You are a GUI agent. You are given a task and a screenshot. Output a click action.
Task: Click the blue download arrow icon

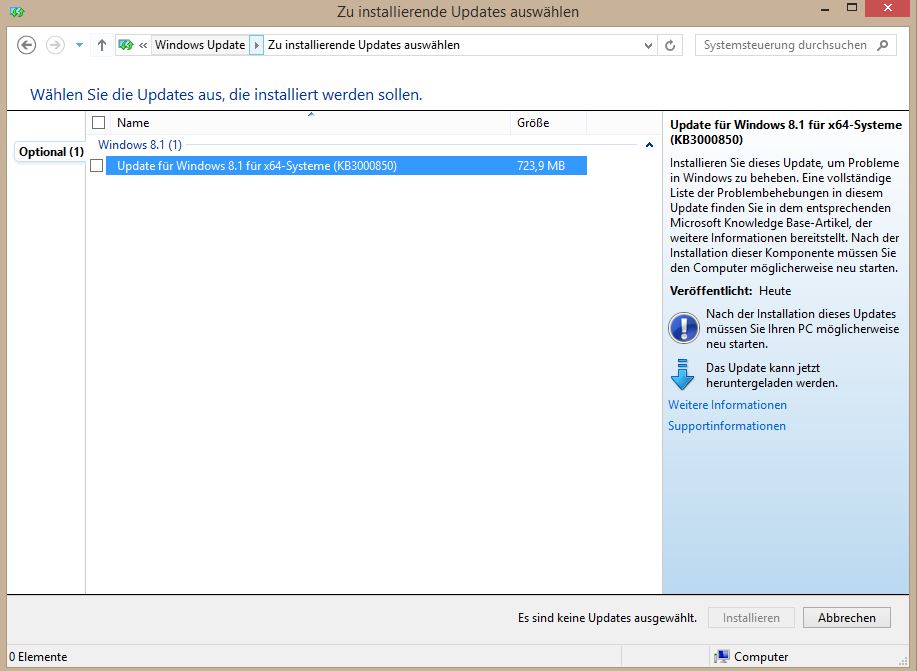click(x=682, y=374)
